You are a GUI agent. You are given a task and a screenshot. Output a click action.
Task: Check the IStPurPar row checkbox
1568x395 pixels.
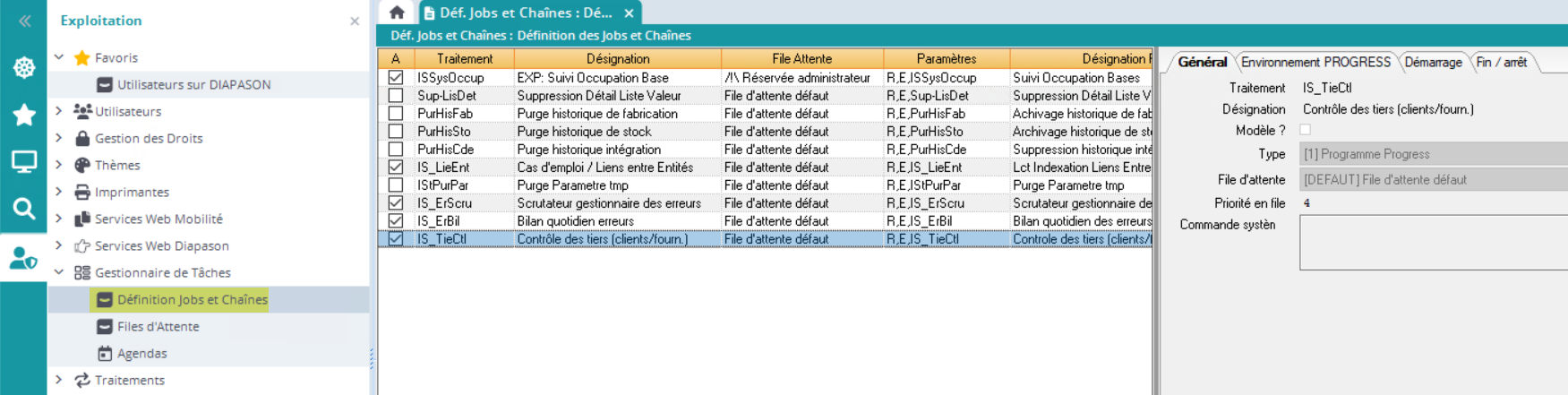tap(396, 185)
